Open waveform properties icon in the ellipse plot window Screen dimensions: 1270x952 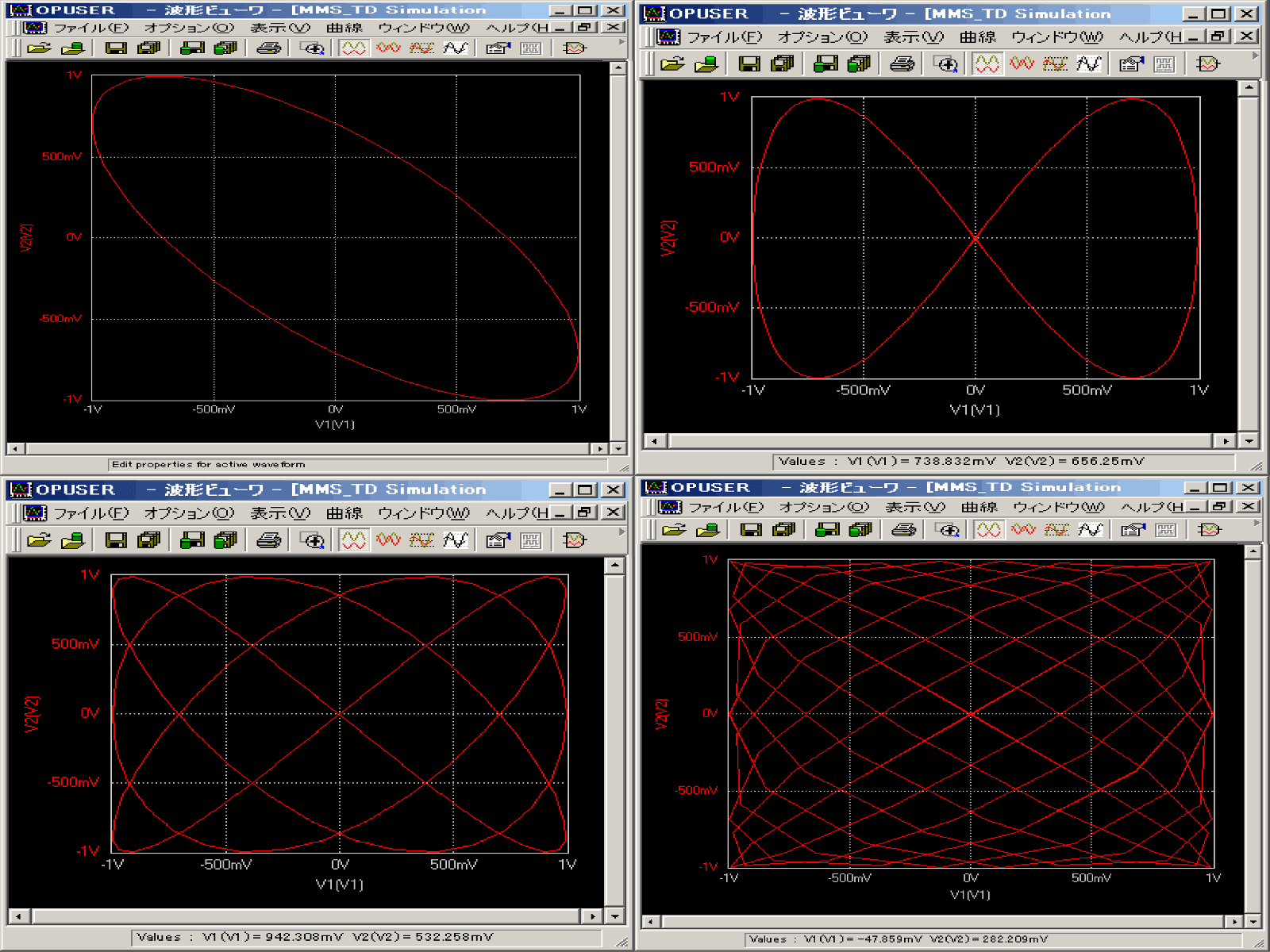point(498,48)
